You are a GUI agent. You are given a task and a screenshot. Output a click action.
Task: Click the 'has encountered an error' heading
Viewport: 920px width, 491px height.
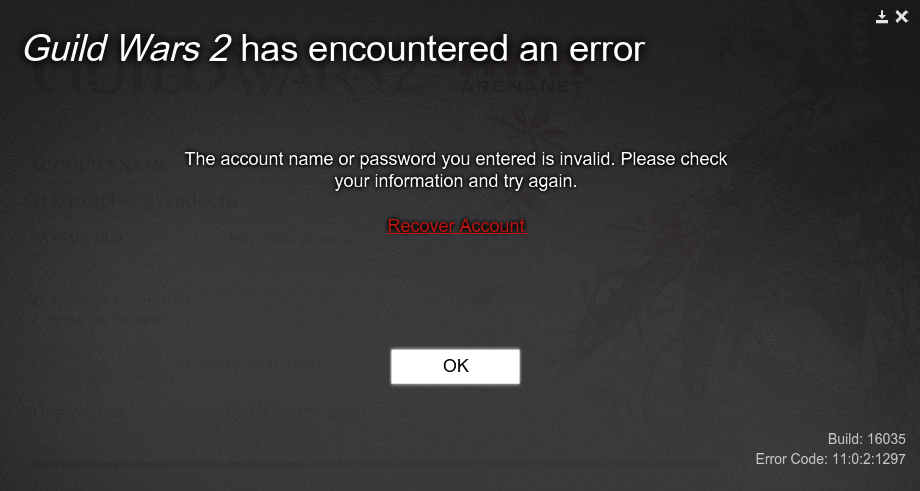[x=442, y=50]
